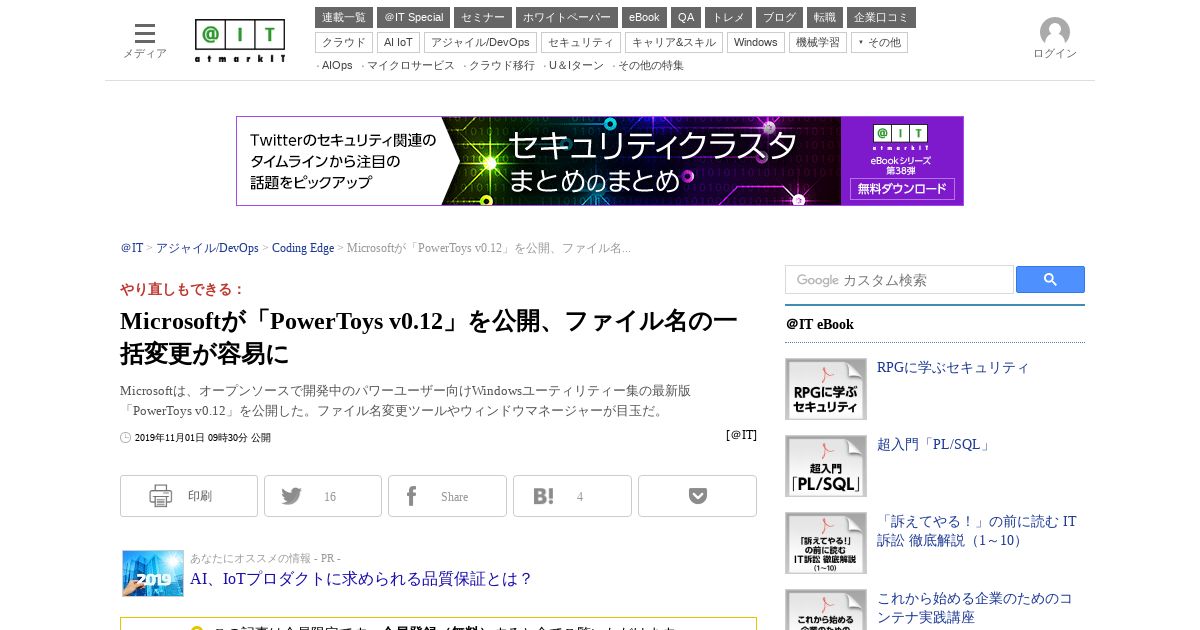This screenshot has height=630, width=1200.
Task: Select the アジャイル/DevOps category tab
Action: pos(480,42)
